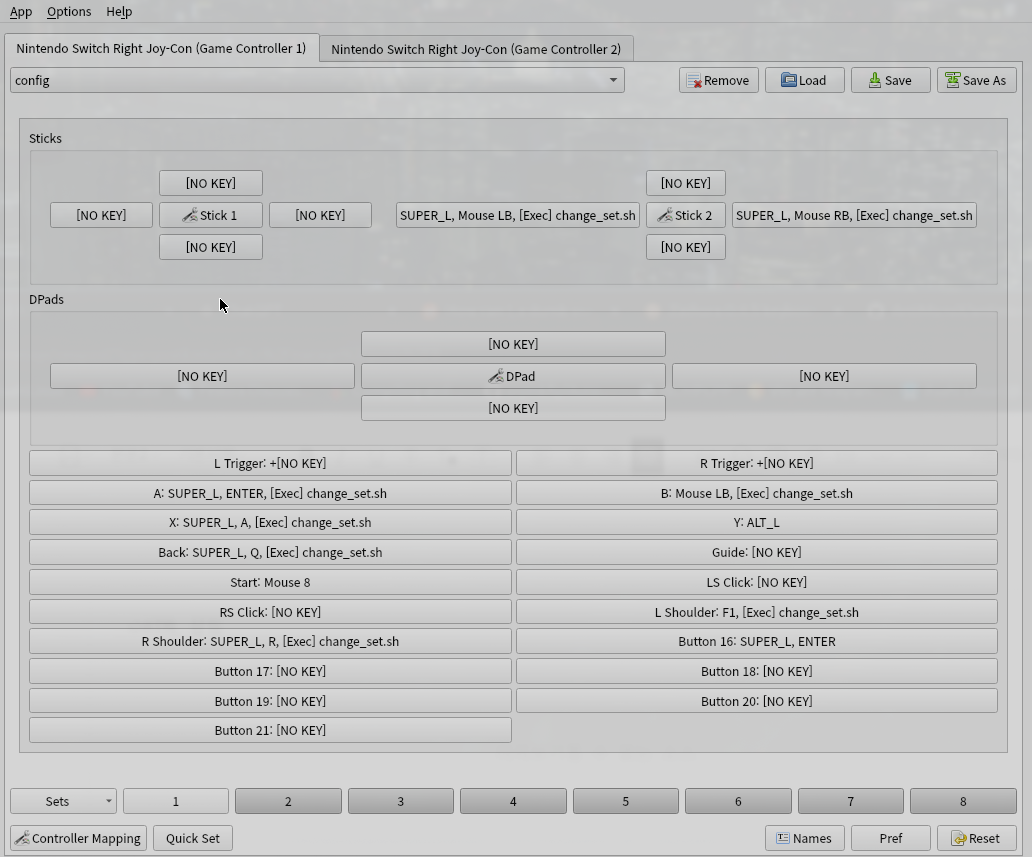Edit the Button 17 binding
The width and height of the screenshot is (1032, 857).
[270, 671]
